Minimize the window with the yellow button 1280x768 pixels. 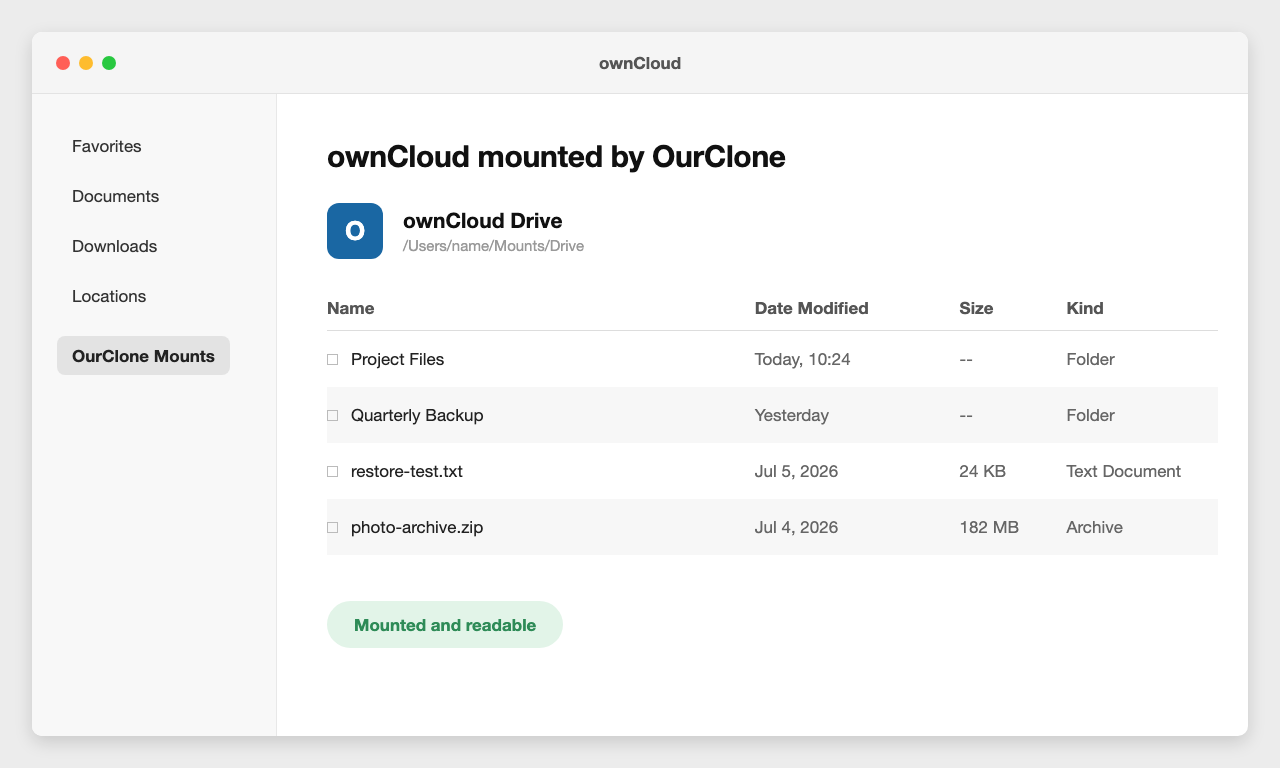86,63
